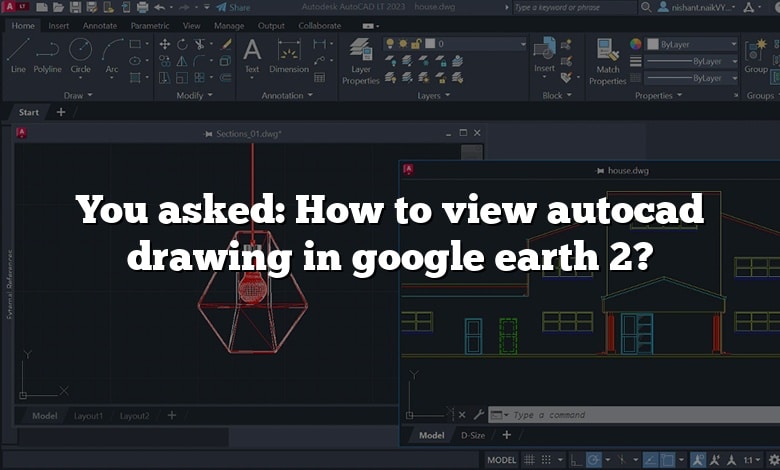Viewport: 780px width, 470px height.
Task: Click the Start file tab
Action: point(28,112)
